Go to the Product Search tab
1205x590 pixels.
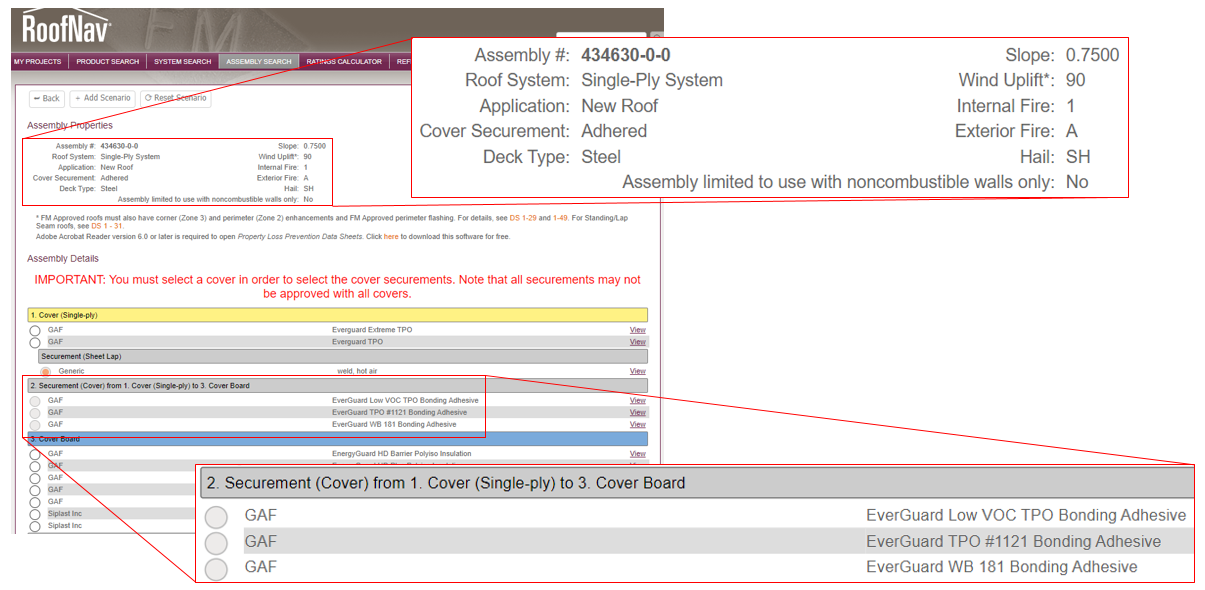click(107, 62)
